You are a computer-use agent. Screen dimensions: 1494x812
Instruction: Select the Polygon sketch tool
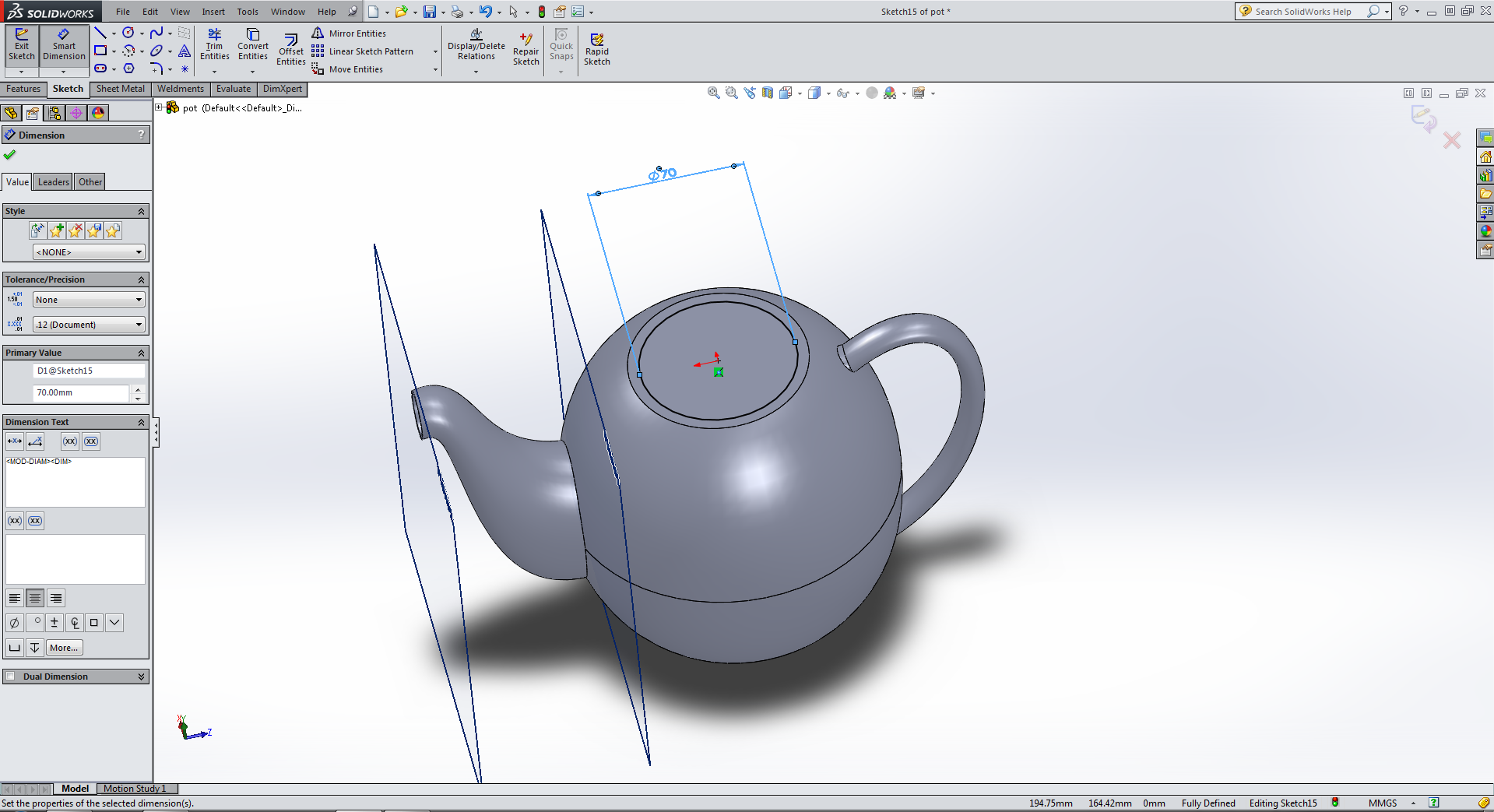click(129, 69)
